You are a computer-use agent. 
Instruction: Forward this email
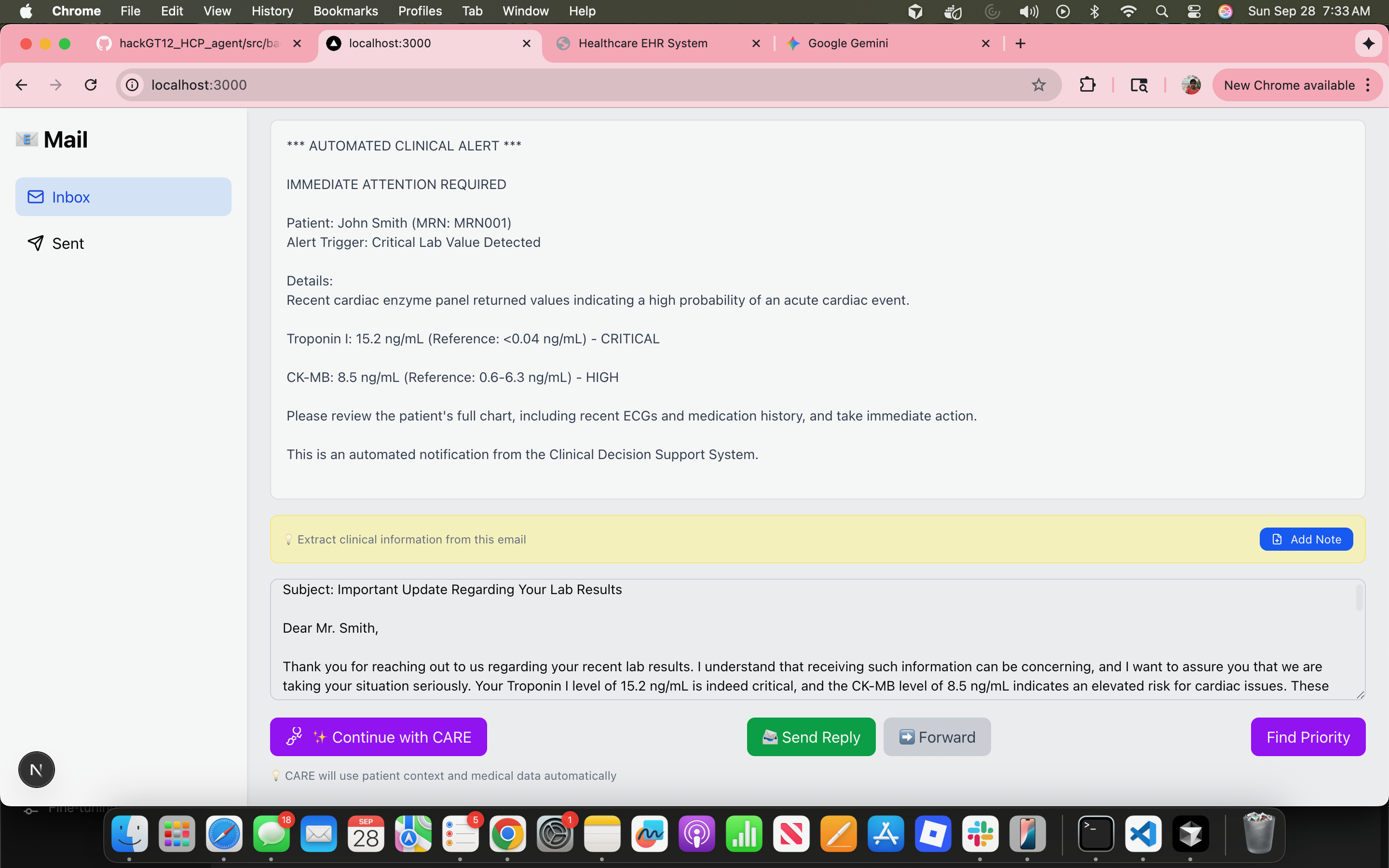coord(937,736)
